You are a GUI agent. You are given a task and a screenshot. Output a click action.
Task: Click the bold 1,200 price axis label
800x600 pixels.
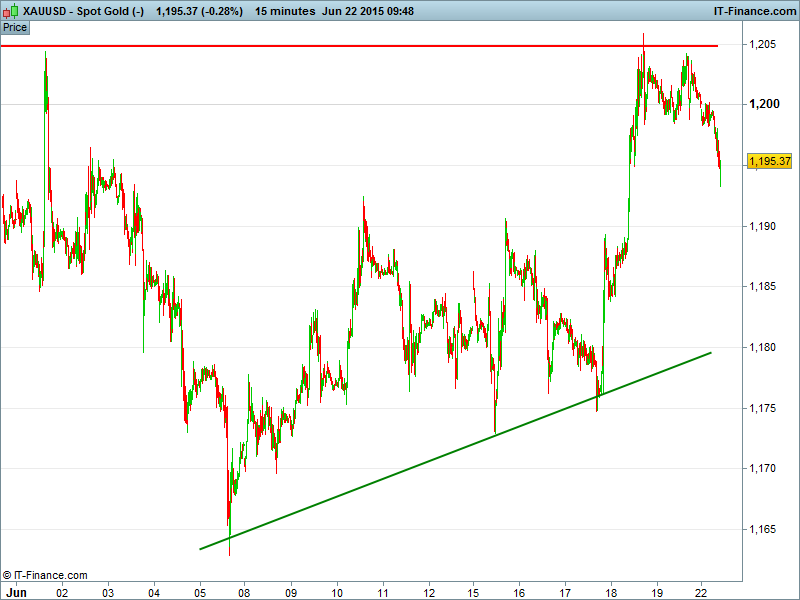[763, 104]
